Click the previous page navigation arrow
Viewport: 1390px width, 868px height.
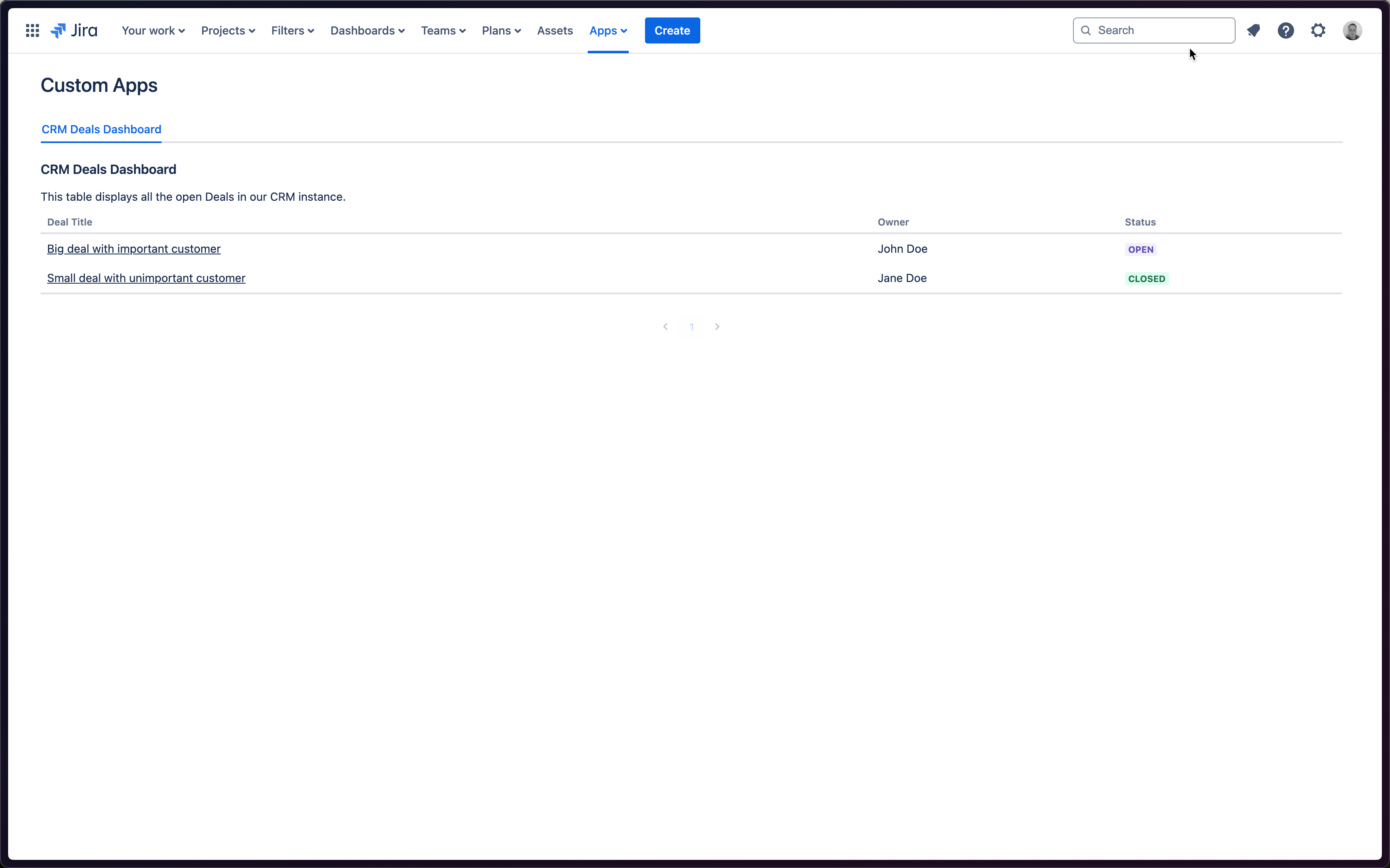[x=665, y=326]
